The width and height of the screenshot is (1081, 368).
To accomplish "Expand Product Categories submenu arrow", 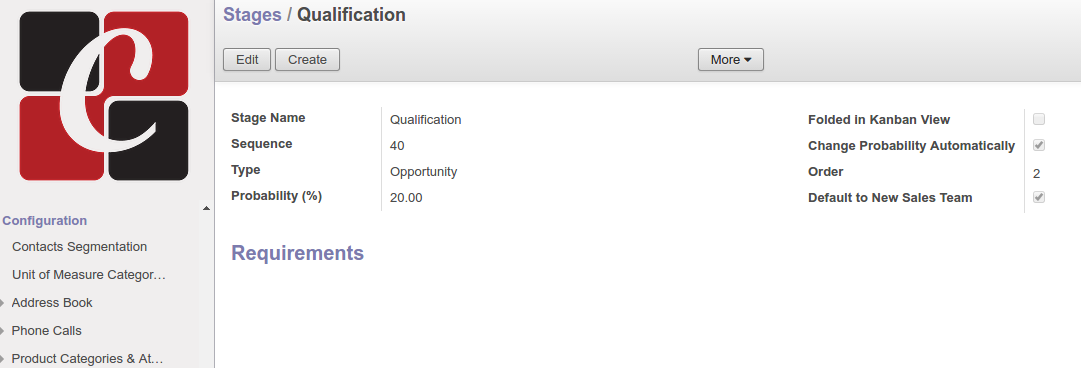I will 3,359.
